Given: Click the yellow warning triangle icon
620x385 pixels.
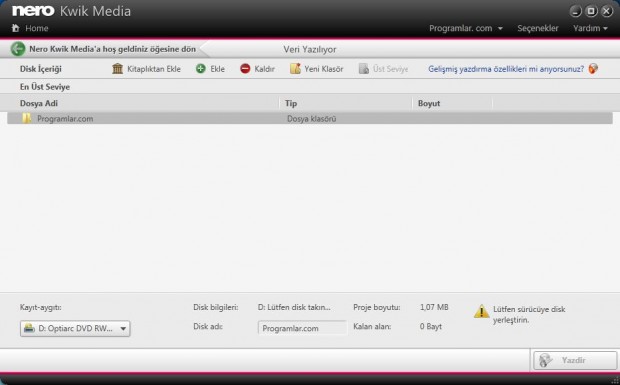Looking at the screenshot, I should (x=481, y=311).
